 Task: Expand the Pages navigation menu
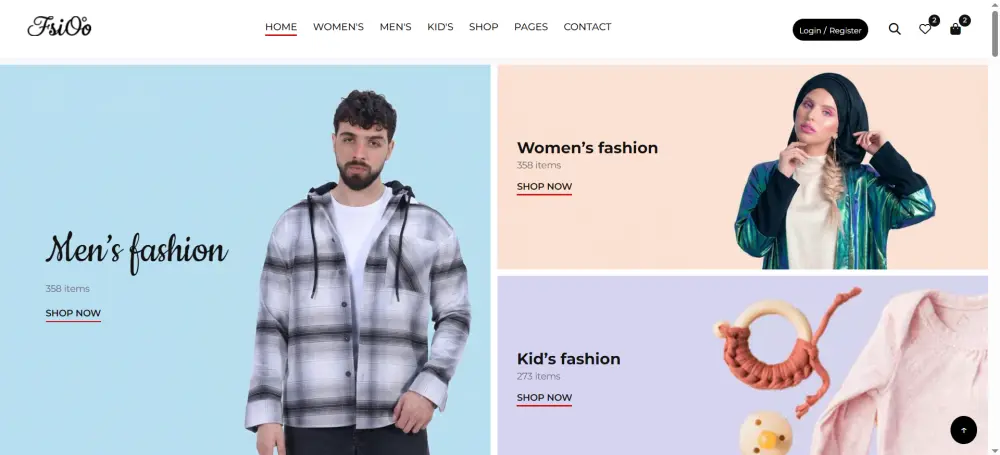point(531,27)
